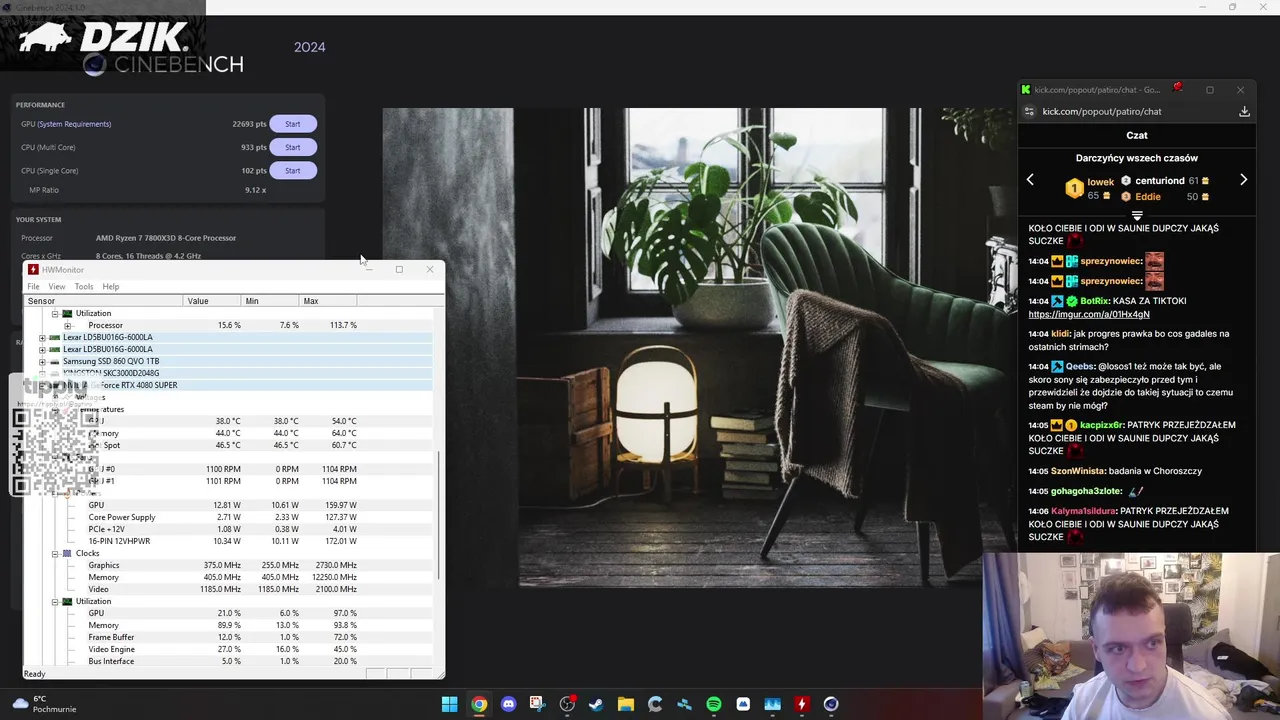
Task: Click the Min column header
Action: tap(271, 301)
